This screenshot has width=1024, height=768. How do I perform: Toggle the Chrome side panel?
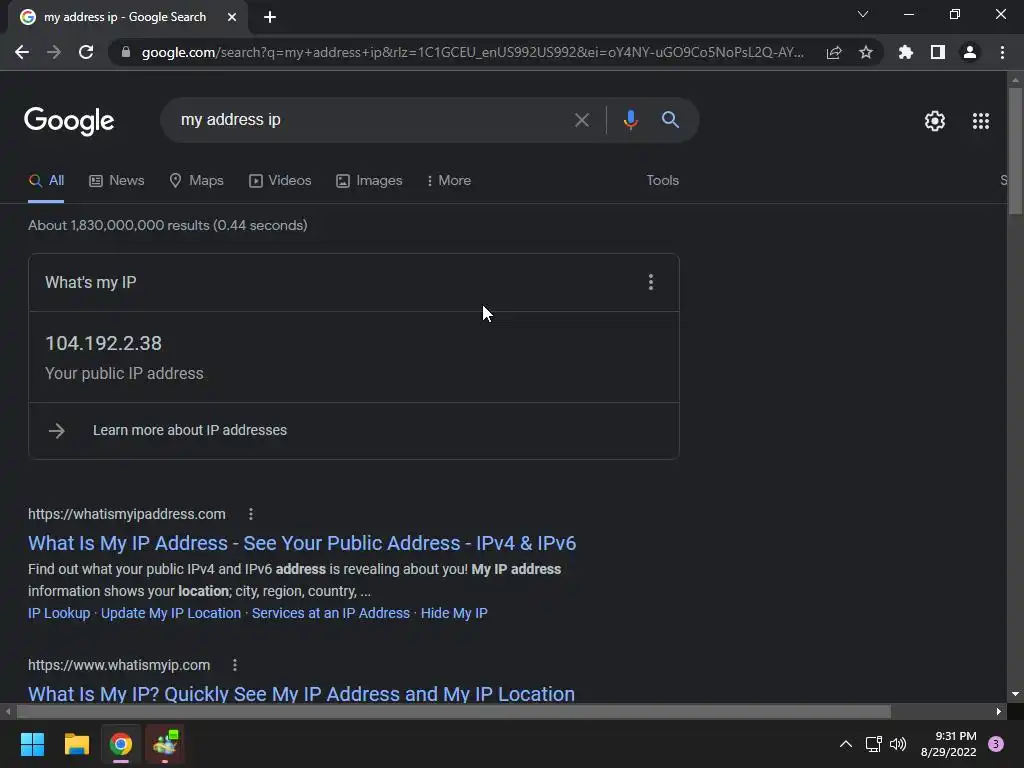tap(938, 52)
